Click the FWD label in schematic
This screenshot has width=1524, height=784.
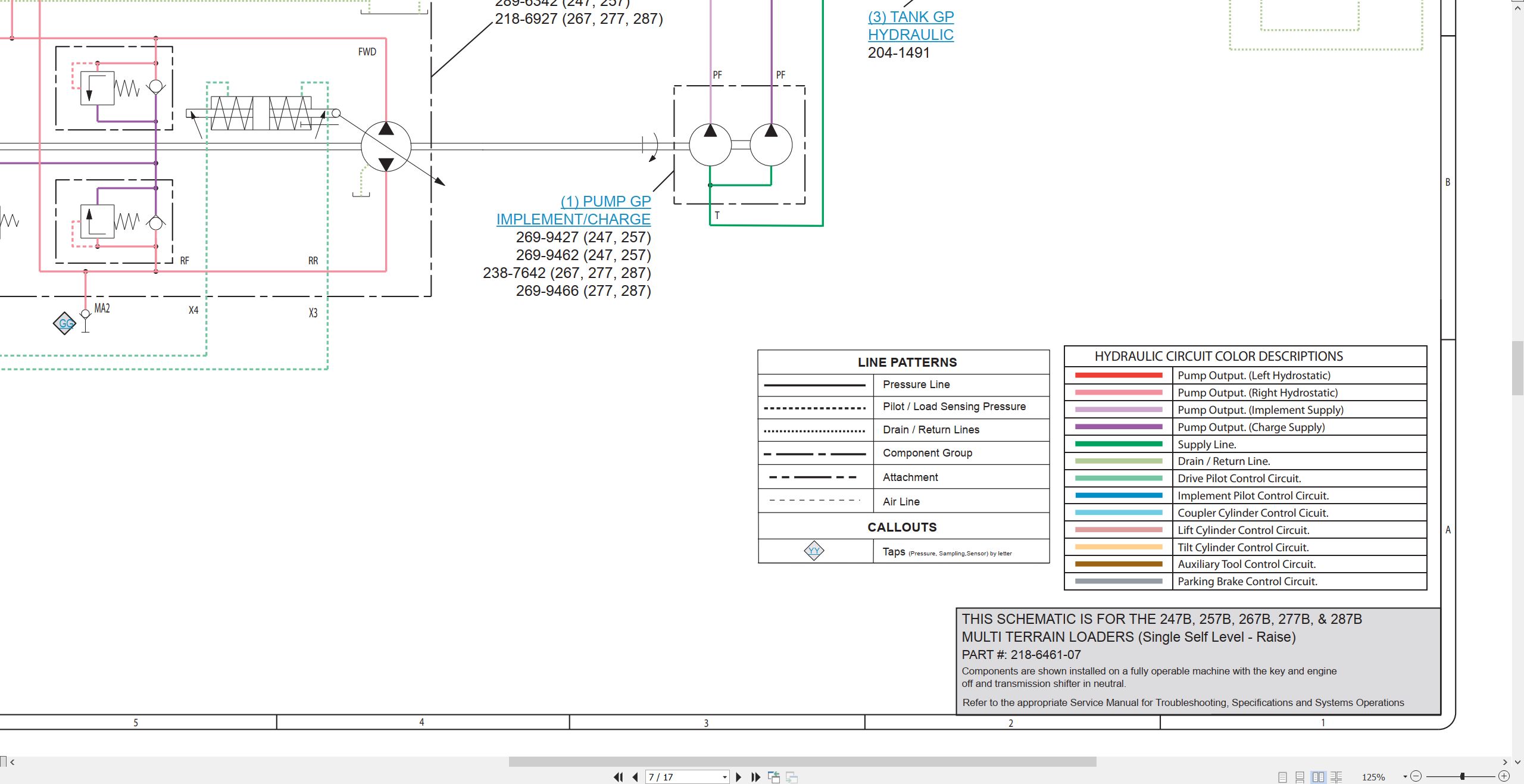pyautogui.click(x=367, y=52)
